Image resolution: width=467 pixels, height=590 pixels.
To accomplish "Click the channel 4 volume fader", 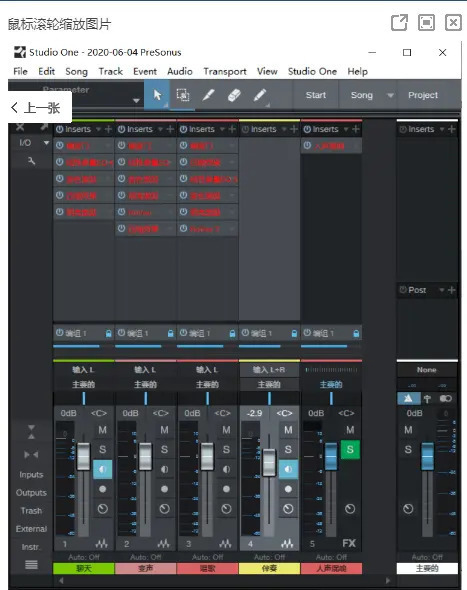I will click(269, 462).
